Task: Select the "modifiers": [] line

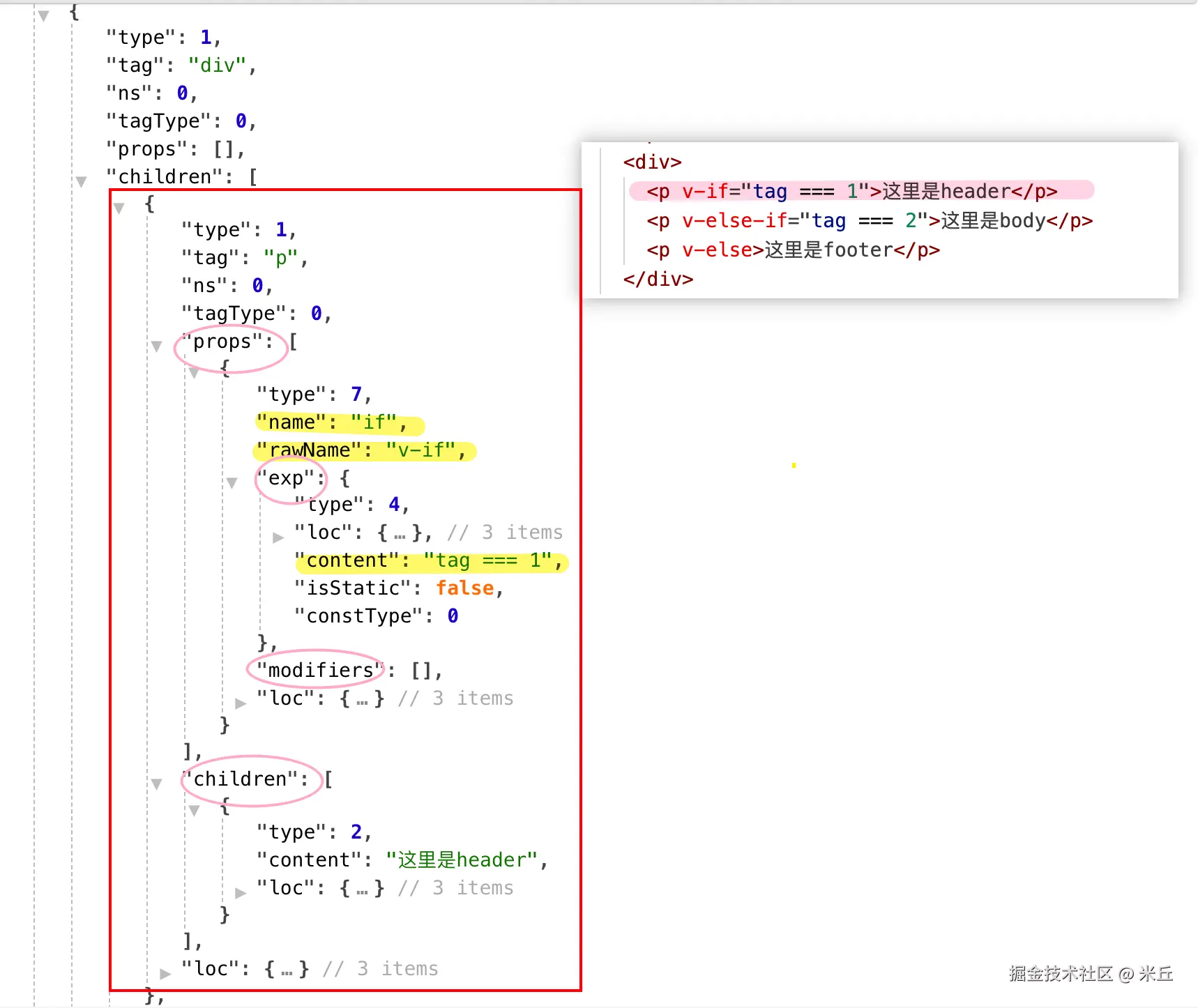Action: [349, 670]
